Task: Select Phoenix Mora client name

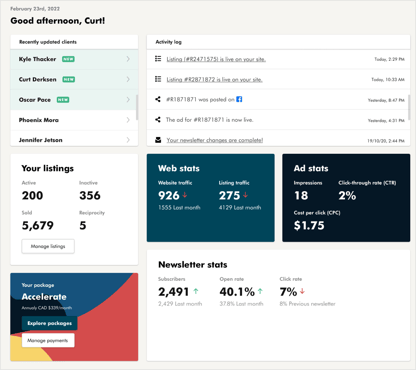Action: click(x=39, y=120)
